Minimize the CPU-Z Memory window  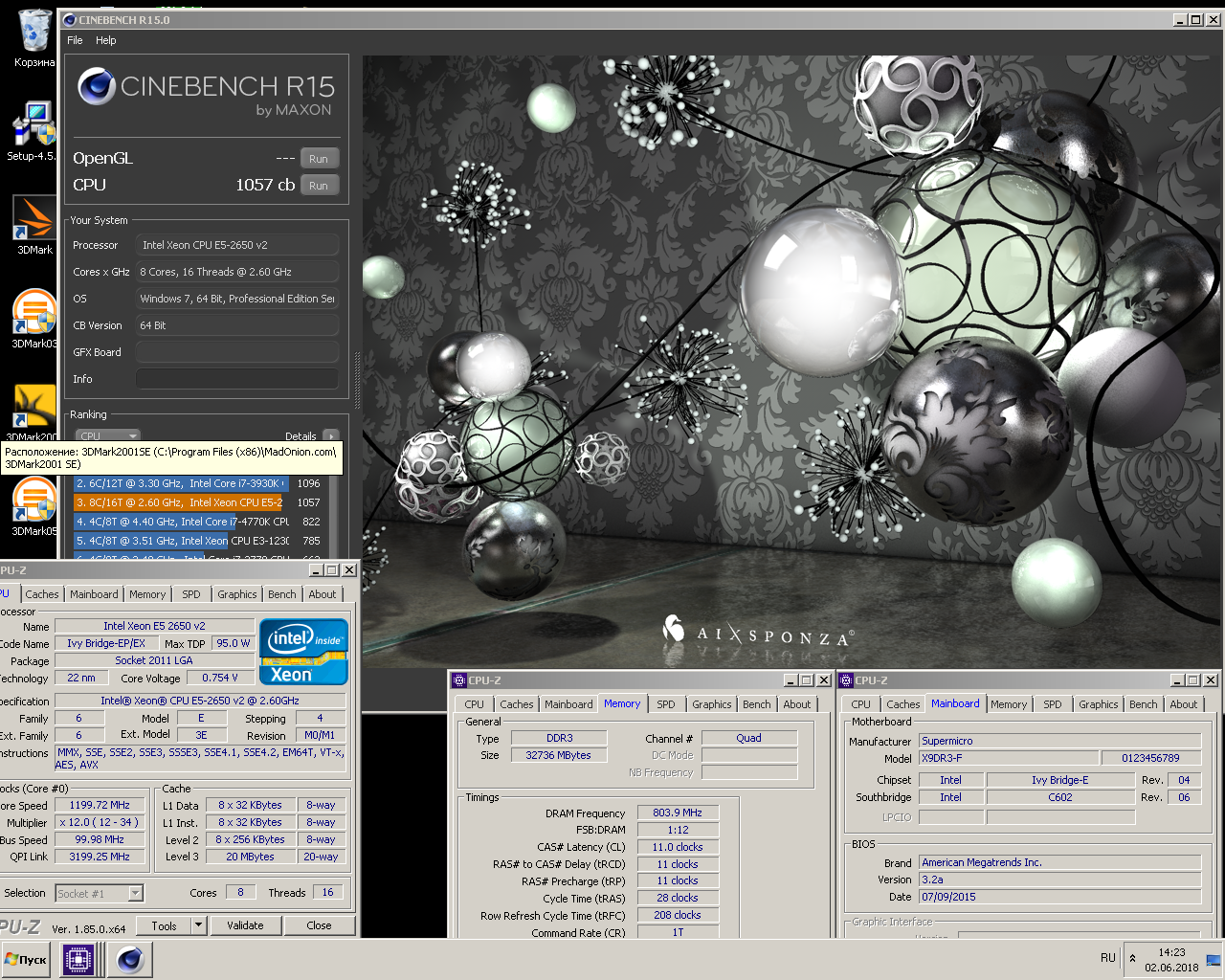tap(791, 680)
